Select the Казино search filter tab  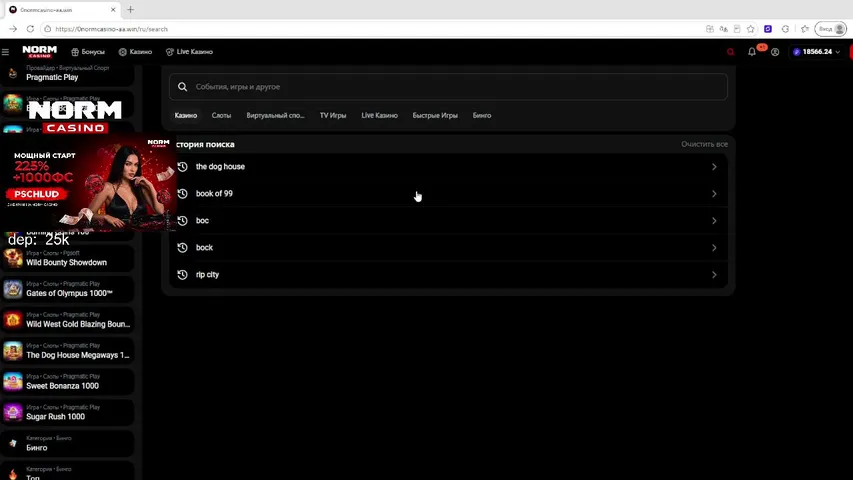click(186, 115)
